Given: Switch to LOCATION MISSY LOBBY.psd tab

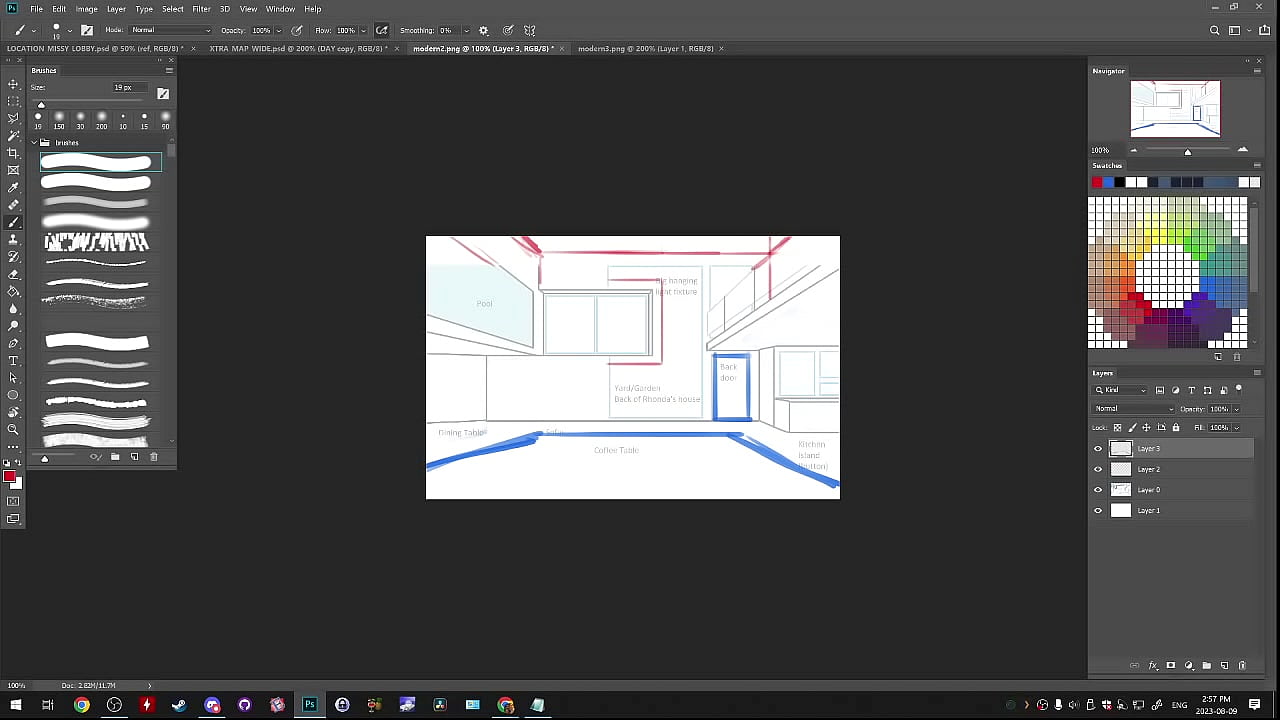Looking at the screenshot, I should [95, 48].
